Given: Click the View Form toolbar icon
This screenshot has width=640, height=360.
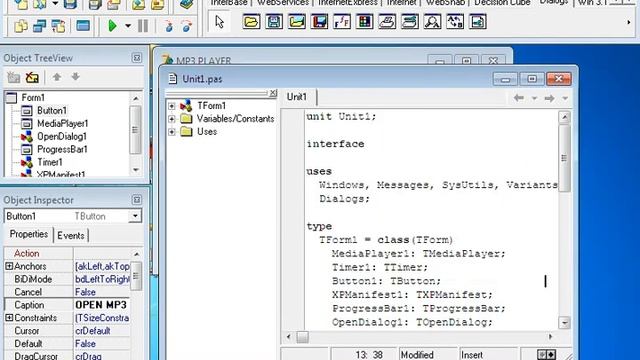Looking at the screenshot, I should (x=40, y=26).
